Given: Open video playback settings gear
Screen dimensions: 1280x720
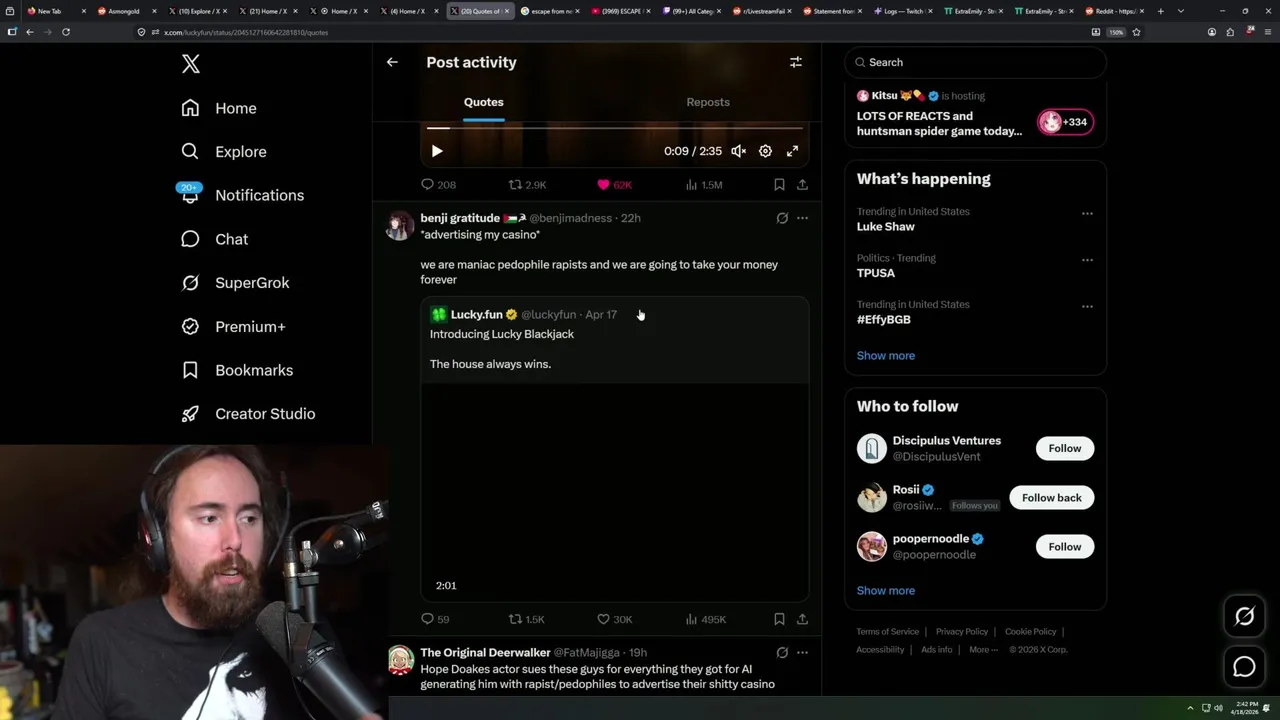Looking at the screenshot, I should 765,151.
